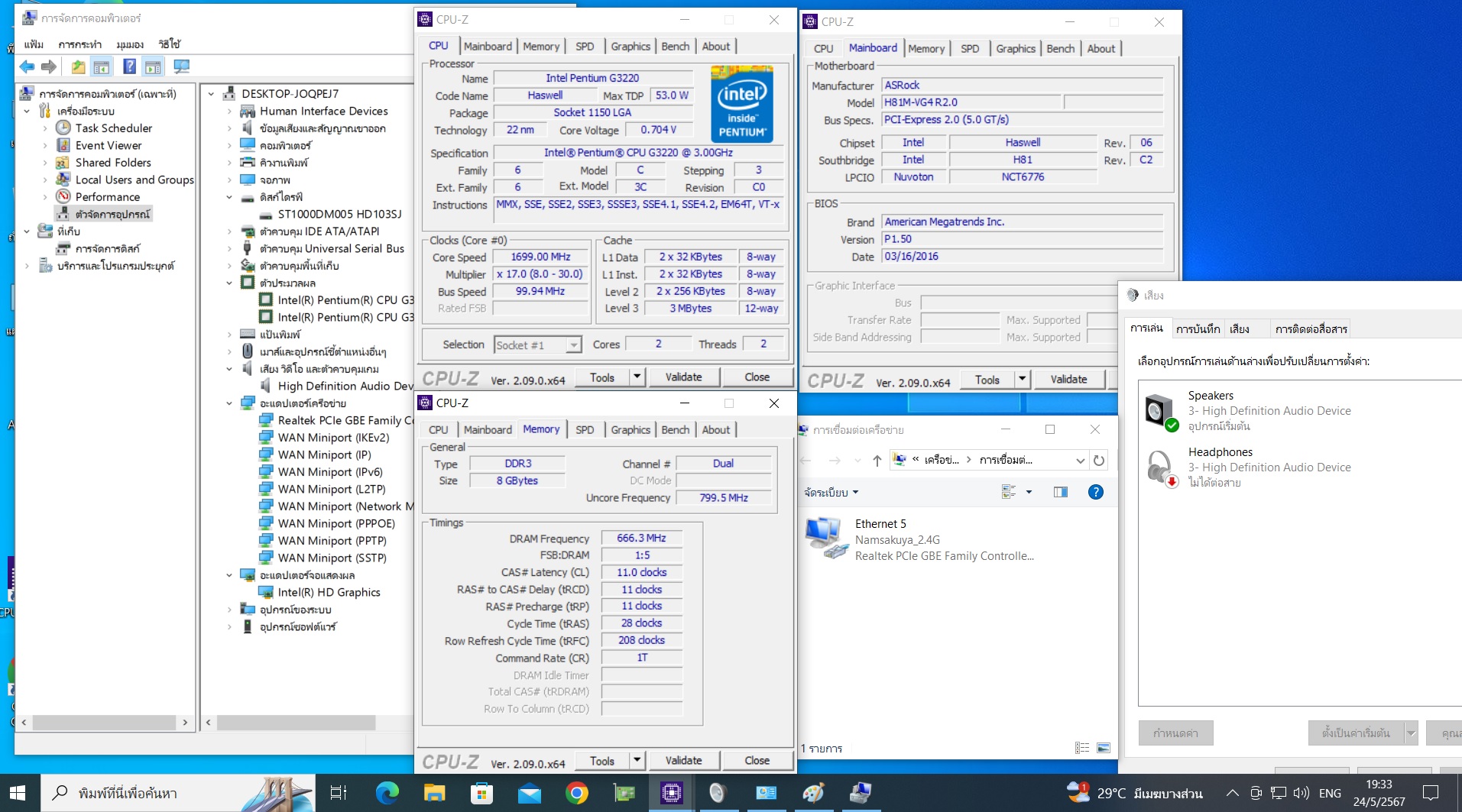Viewport: 1462px width, 812px height.
Task: Switch to การติดต่อสื่อสาร tab in Sound dialog
Action: pyautogui.click(x=1311, y=329)
